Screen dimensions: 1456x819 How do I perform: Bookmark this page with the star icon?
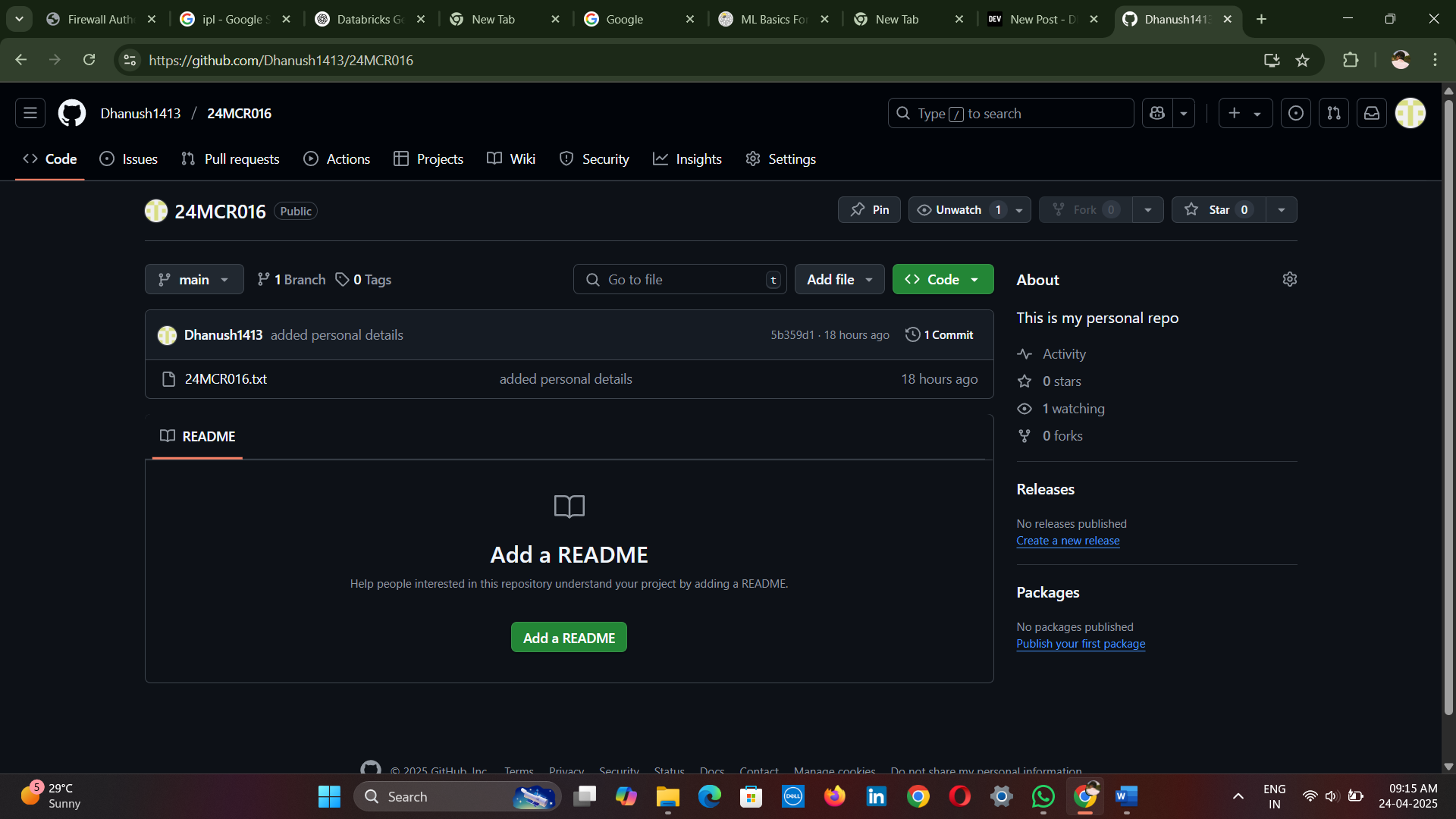coord(1302,60)
